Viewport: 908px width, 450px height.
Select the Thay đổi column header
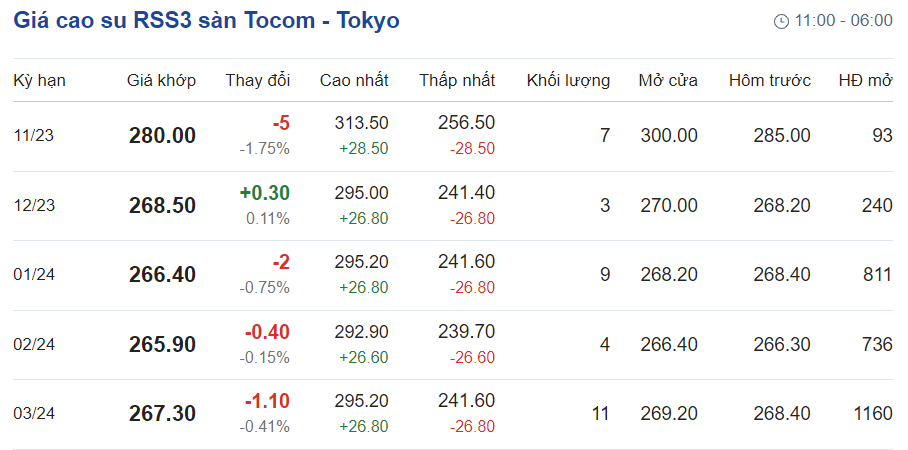pos(257,80)
